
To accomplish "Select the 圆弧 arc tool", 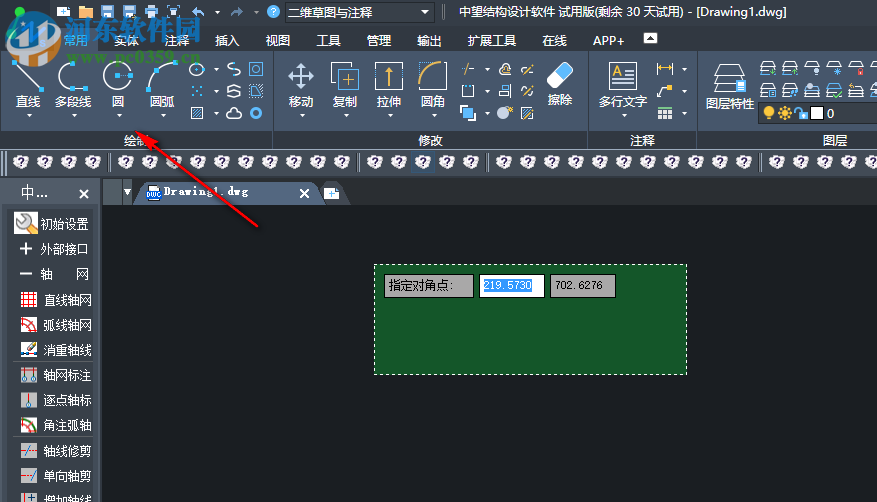I will (x=162, y=84).
